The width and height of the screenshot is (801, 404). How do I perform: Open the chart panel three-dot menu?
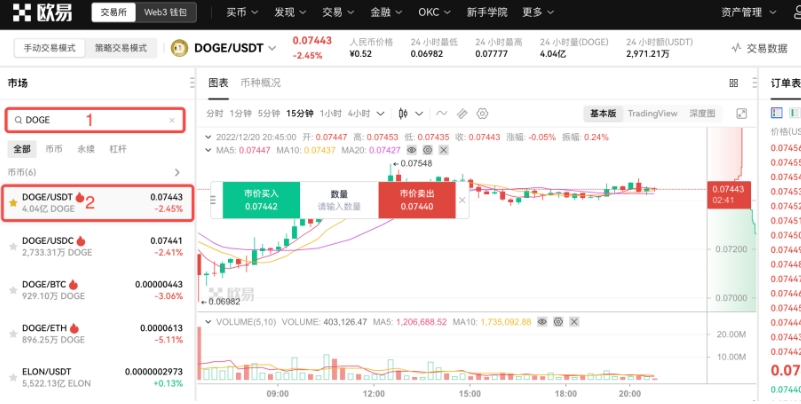754,83
